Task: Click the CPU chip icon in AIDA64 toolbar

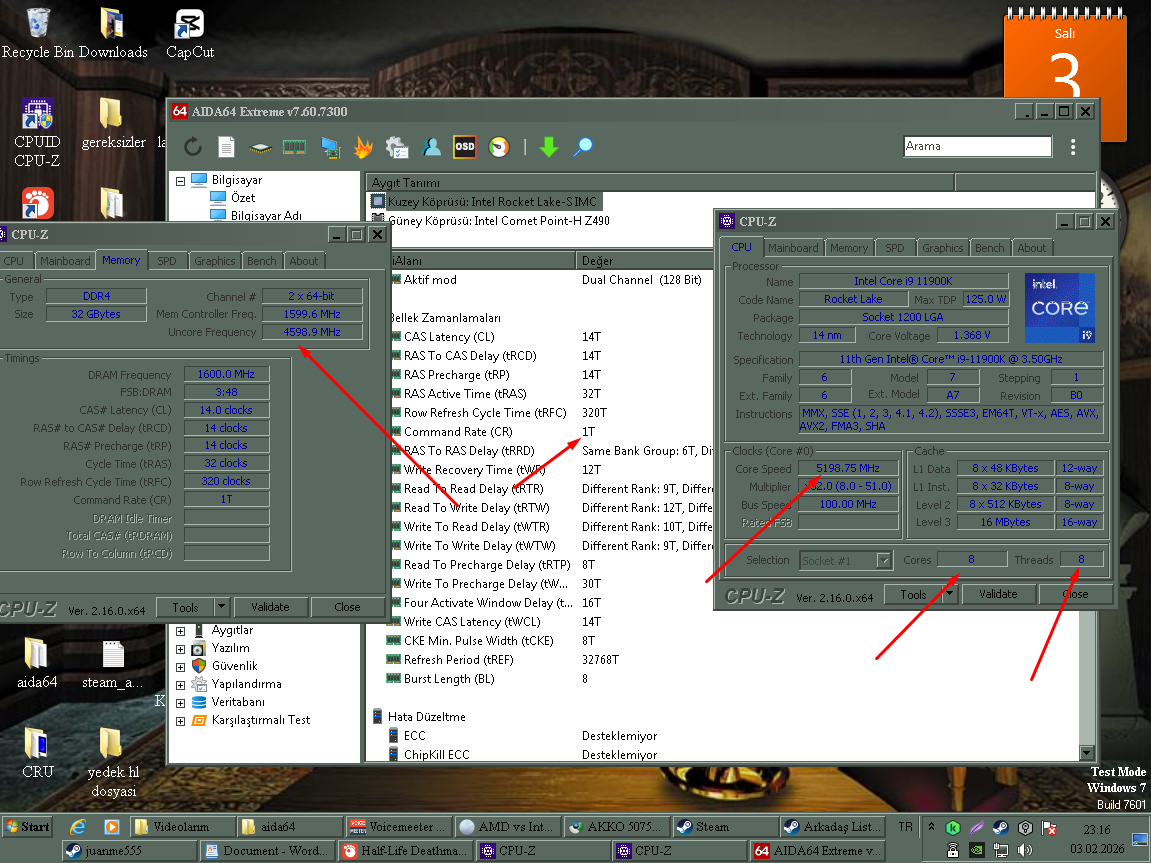Action: coord(260,148)
